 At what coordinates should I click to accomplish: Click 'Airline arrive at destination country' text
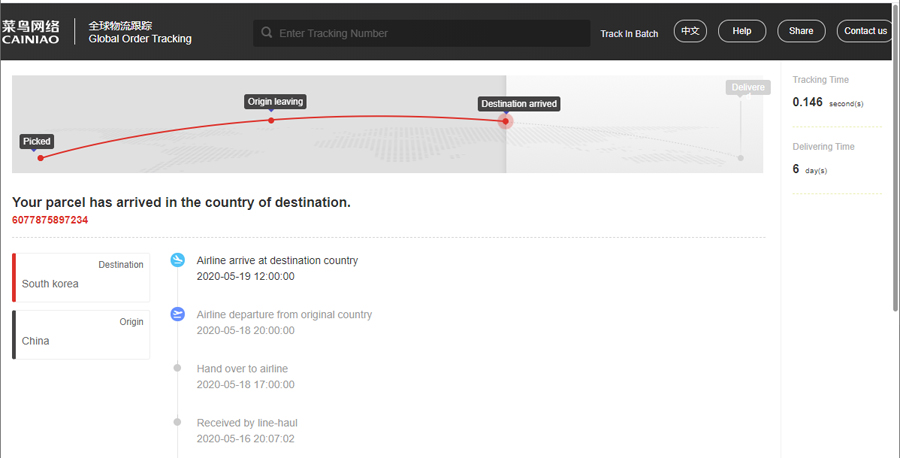(x=277, y=261)
